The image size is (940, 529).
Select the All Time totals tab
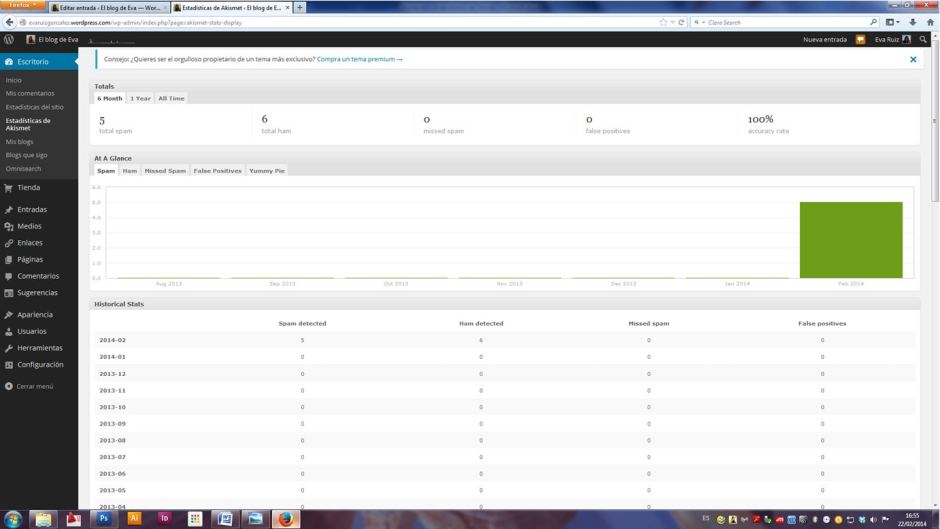point(171,98)
